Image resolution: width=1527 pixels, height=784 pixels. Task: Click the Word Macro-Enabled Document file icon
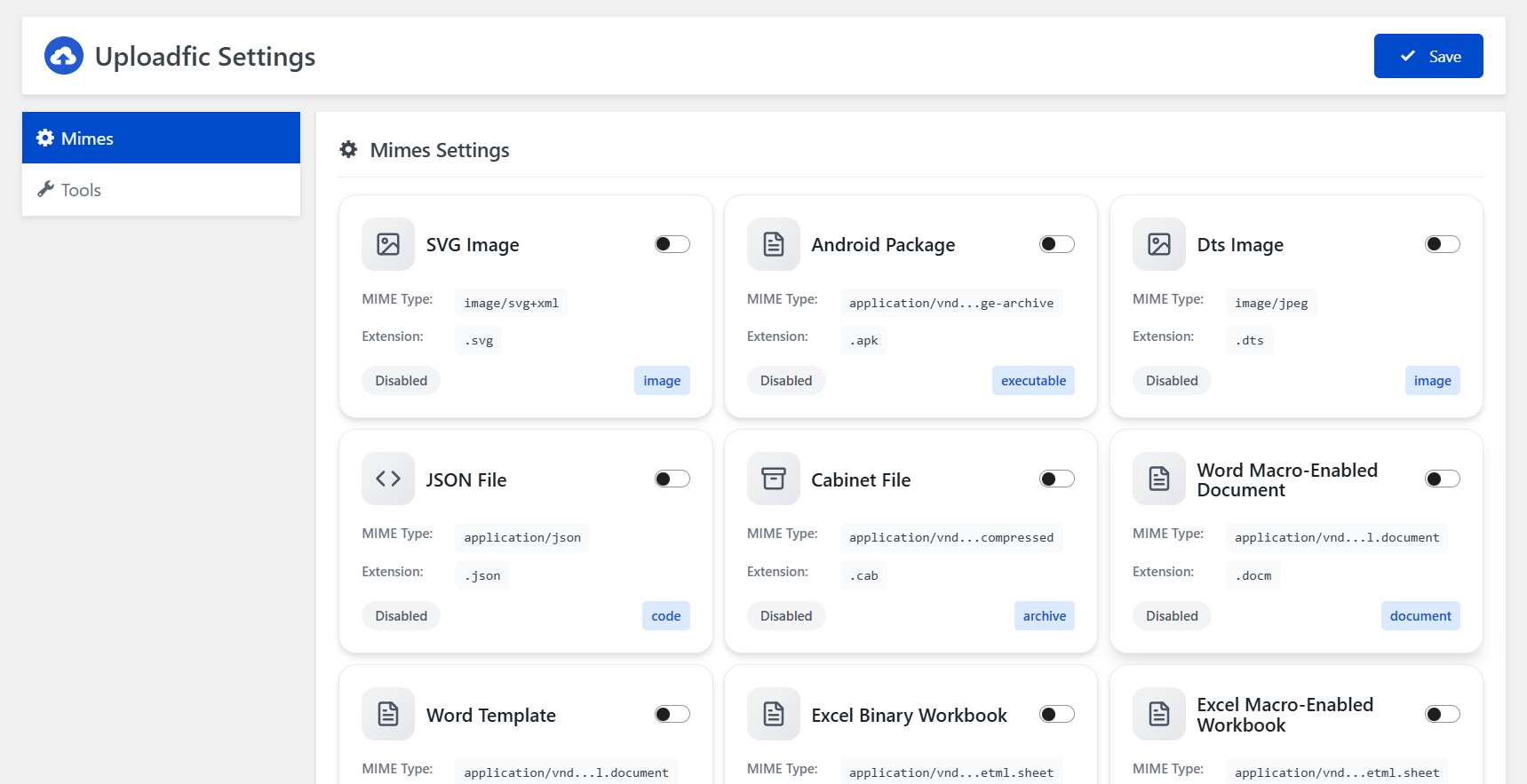point(1159,479)
